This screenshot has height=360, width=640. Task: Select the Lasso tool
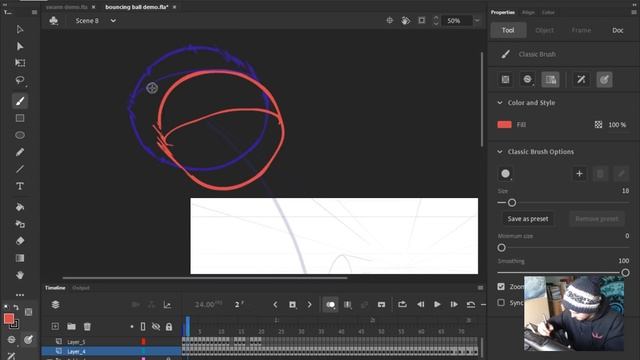(20, 80)
